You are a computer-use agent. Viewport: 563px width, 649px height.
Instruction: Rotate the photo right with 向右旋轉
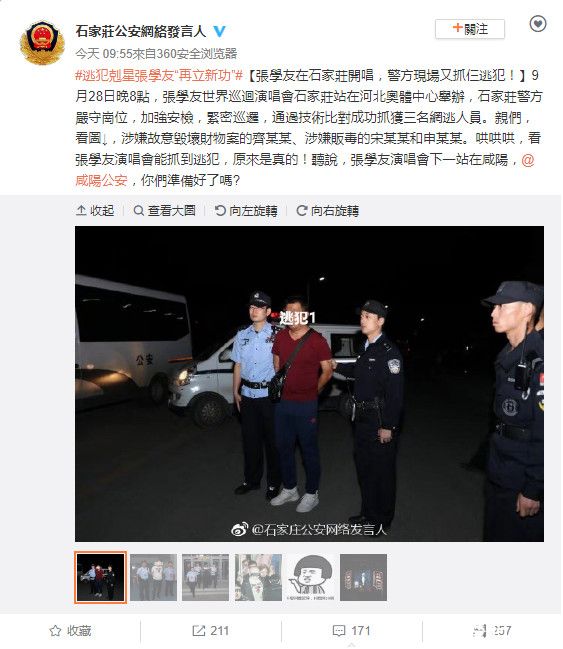click(327, 211)
